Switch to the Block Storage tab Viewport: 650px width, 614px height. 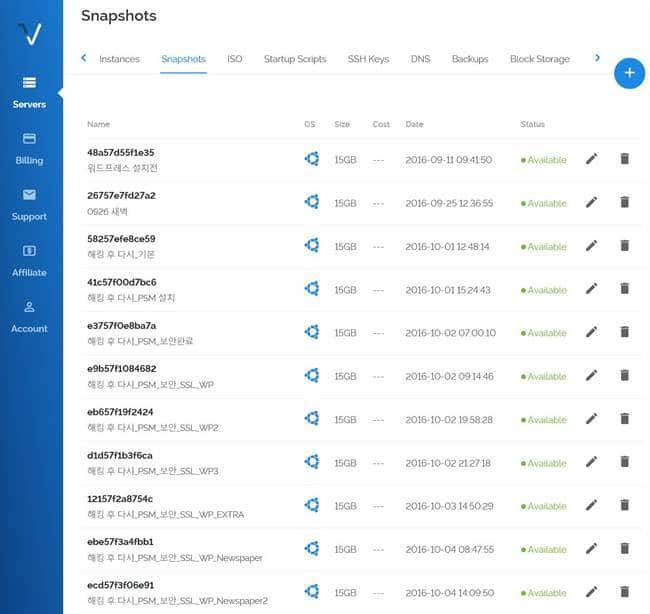539,59
